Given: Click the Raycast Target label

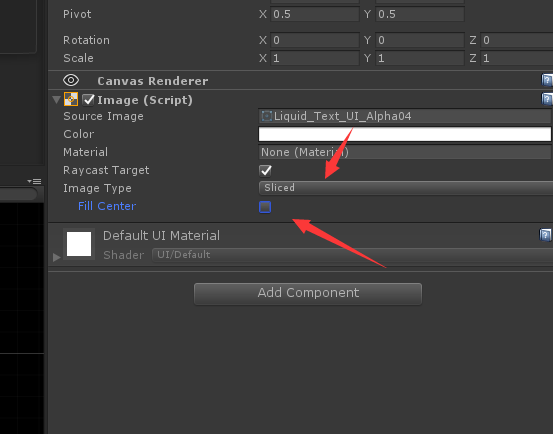Looking at the screenshot, I should (106, 170).
